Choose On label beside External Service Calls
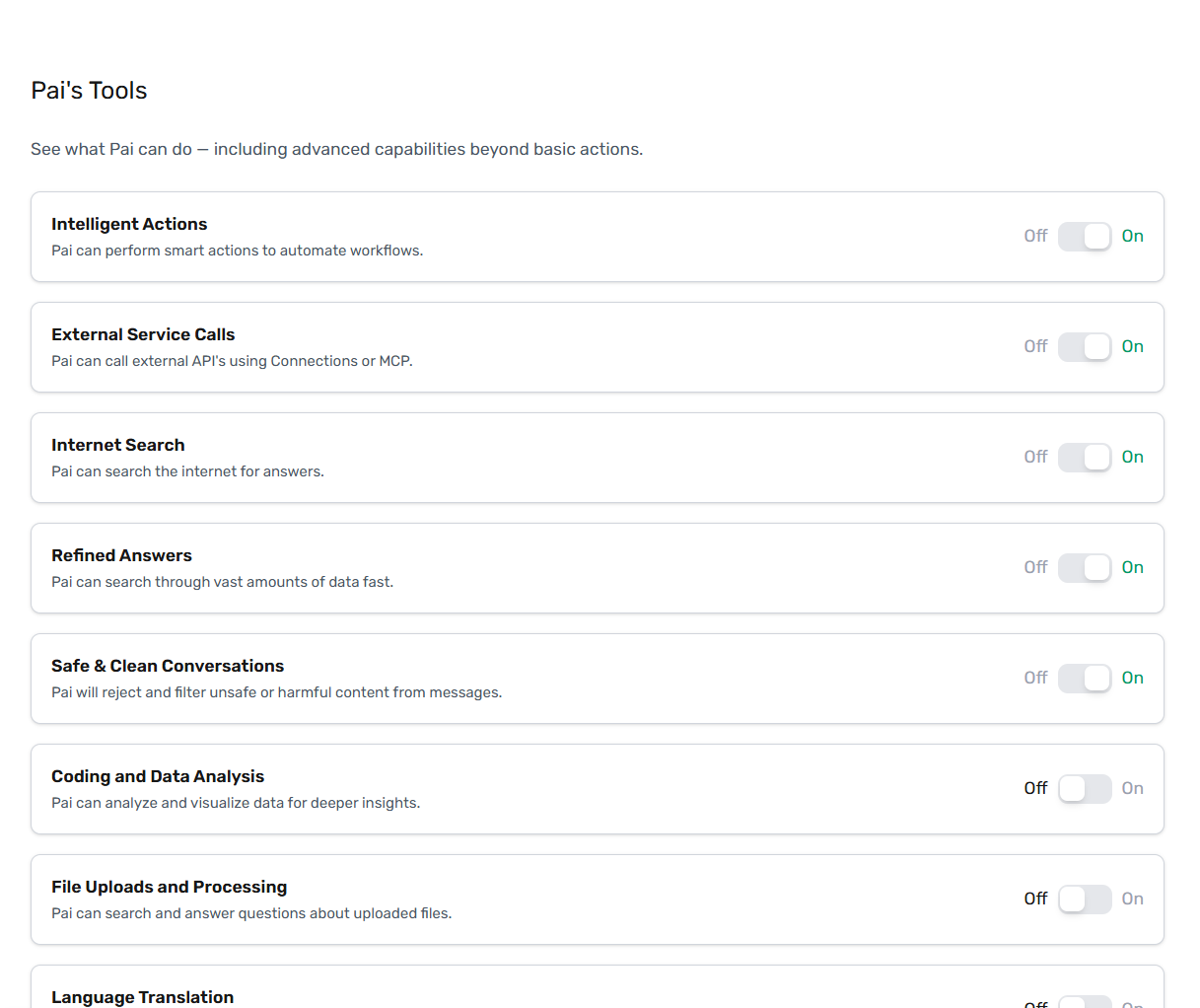This screenshot has width=1200, height=1008. click(1133, 346)
